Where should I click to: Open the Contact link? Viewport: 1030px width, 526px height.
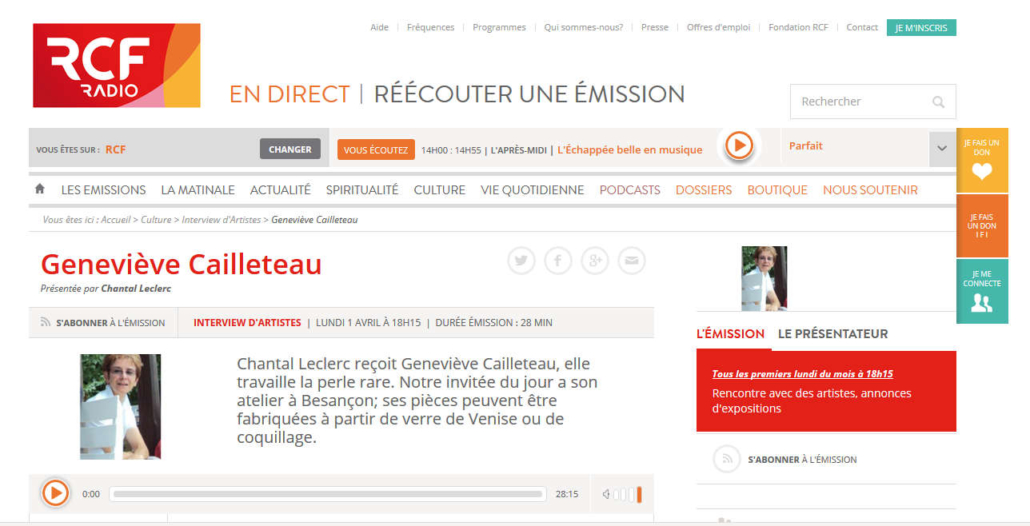862,28
